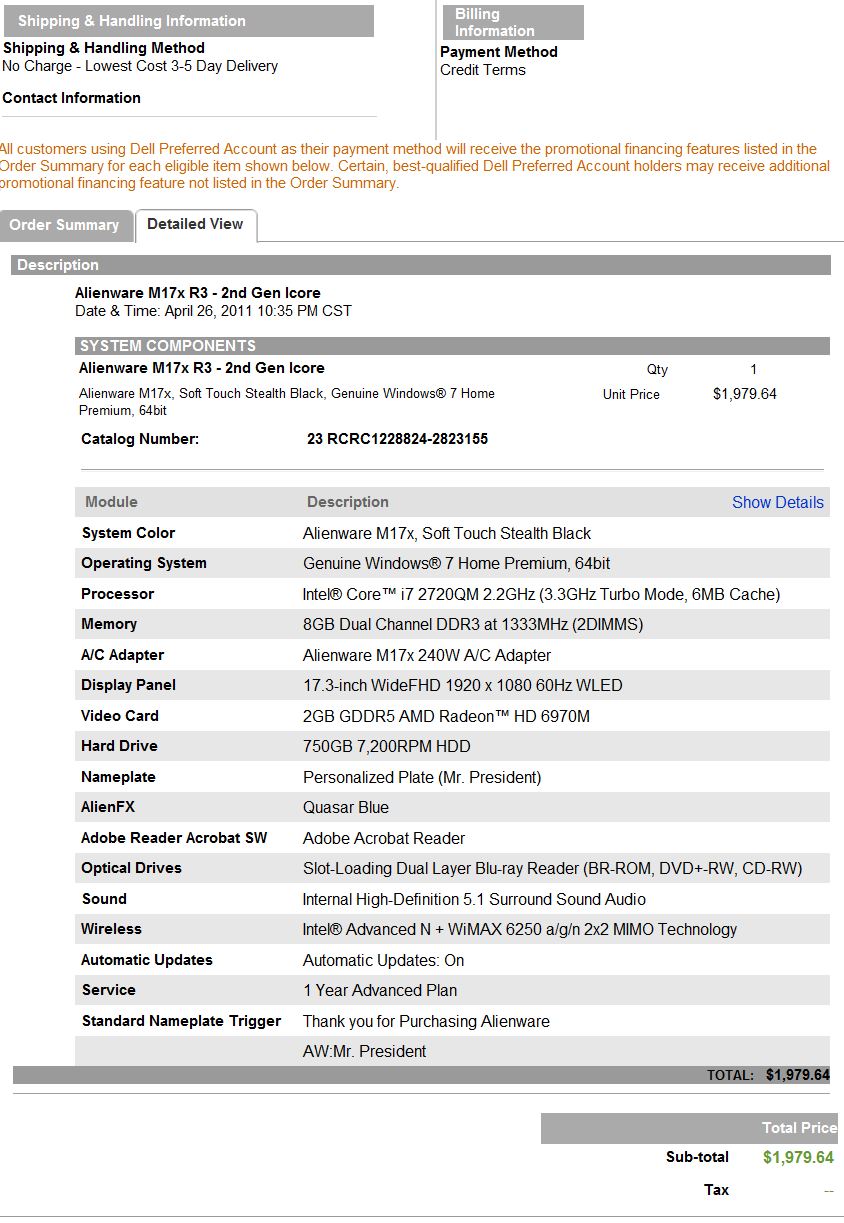Viewport: 844px width, 1223px height.
Task: Click the "System Color" row label
Action: pyautogui.click(x=129, y=534)
